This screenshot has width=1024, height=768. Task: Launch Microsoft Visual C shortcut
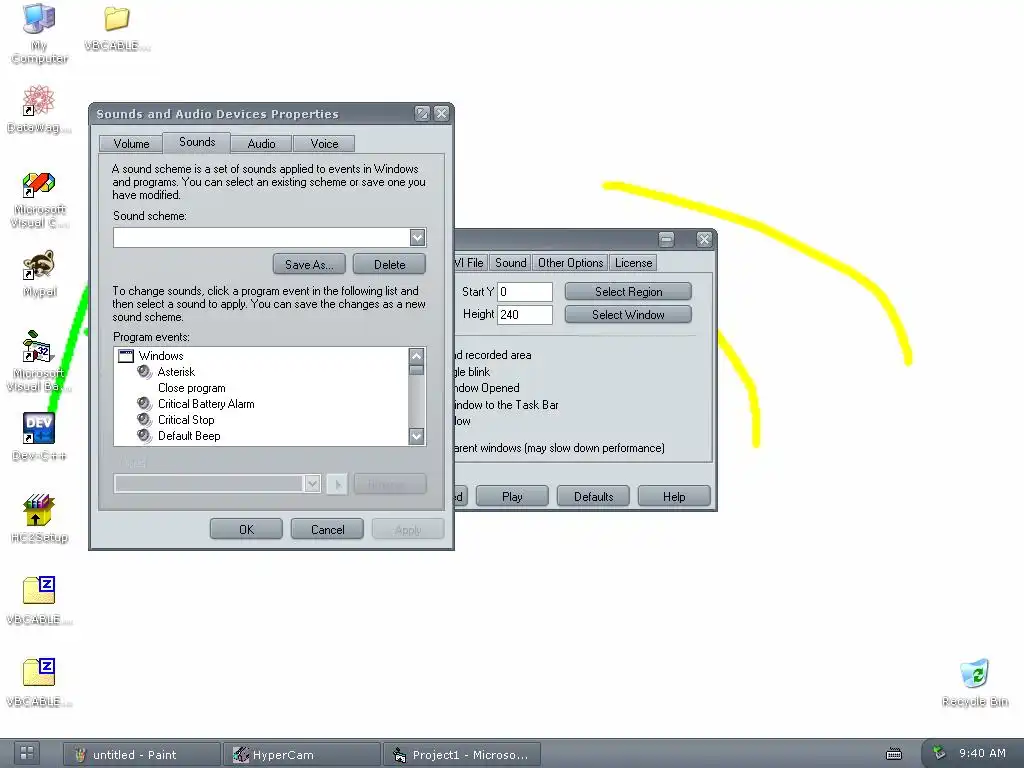click(39, 199)
